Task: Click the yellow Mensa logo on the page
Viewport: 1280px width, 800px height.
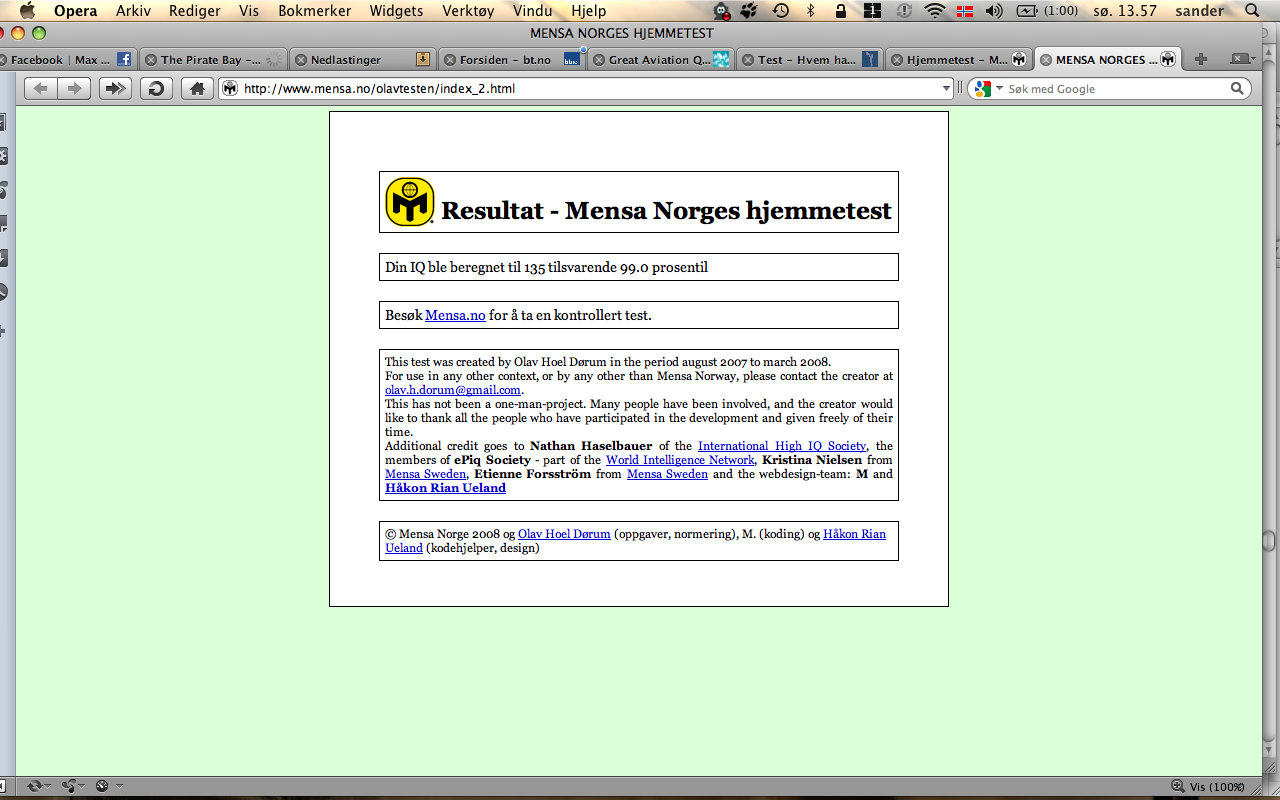Action: click(x=410, y=202)
